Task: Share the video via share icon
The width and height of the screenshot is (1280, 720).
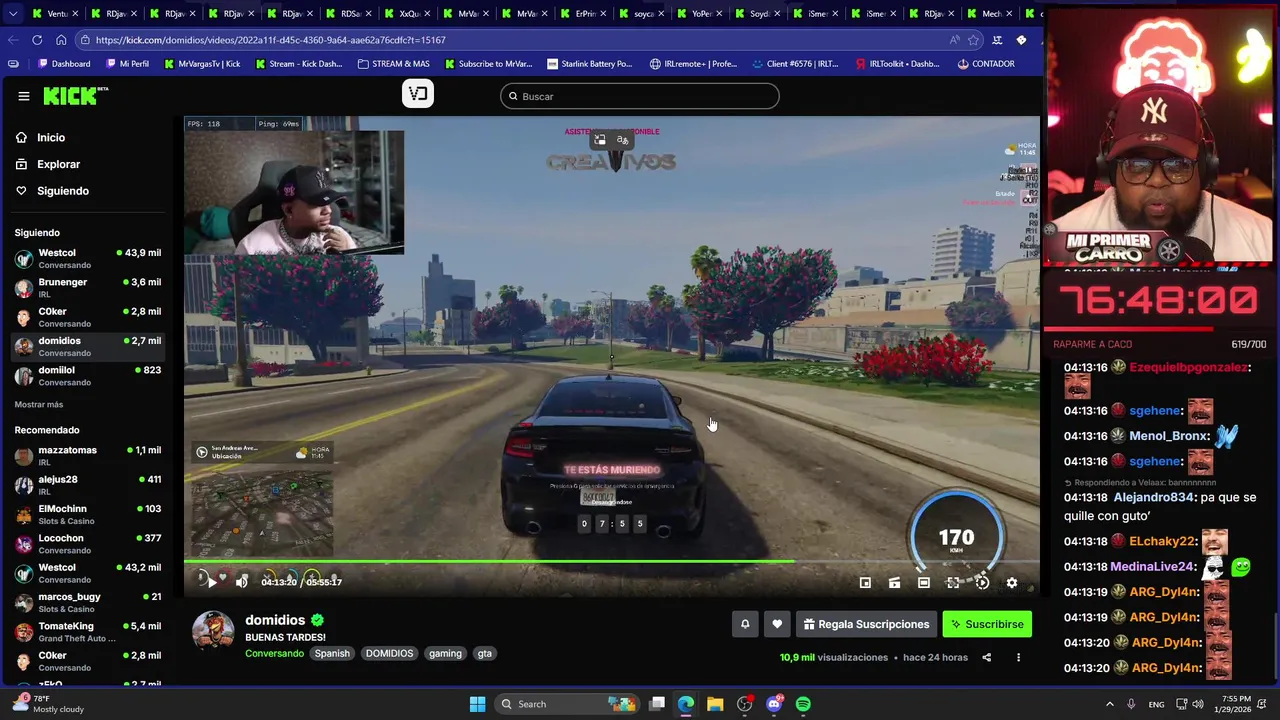Action: pos(987,658)
